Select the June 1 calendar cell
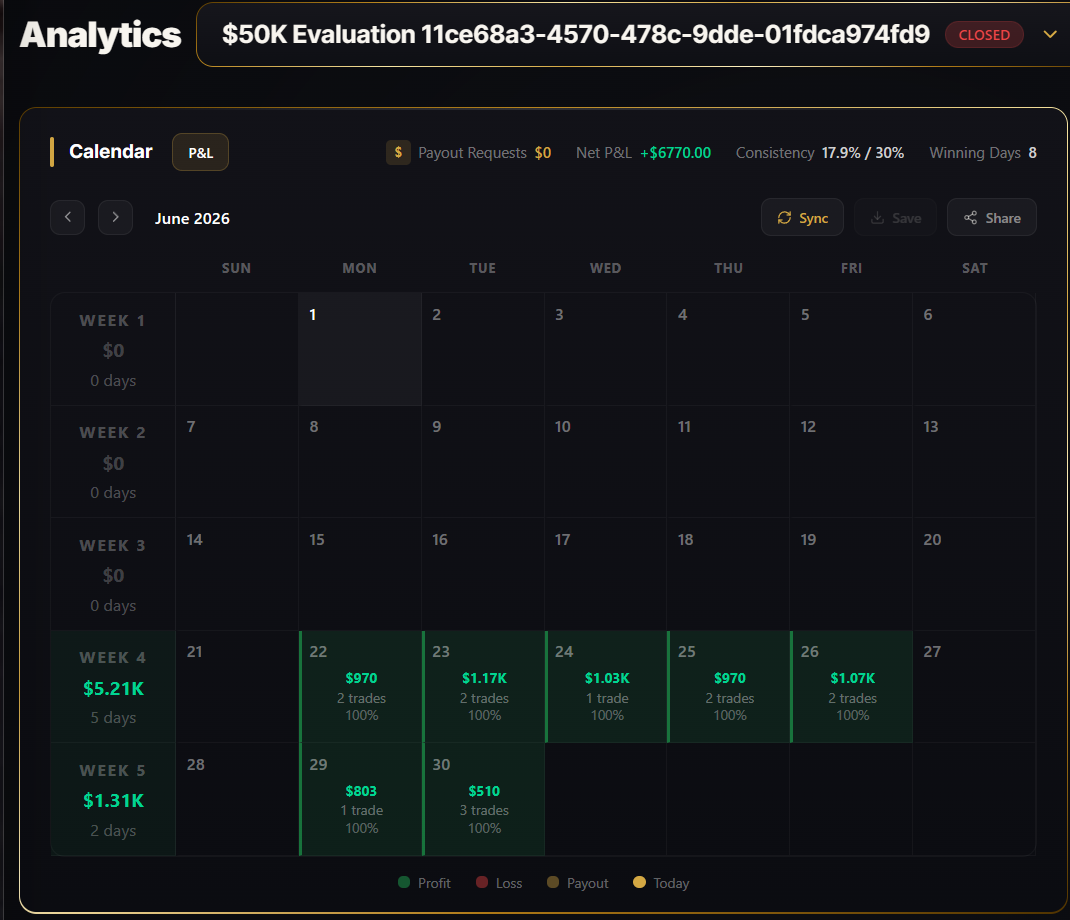 point(360,349)
